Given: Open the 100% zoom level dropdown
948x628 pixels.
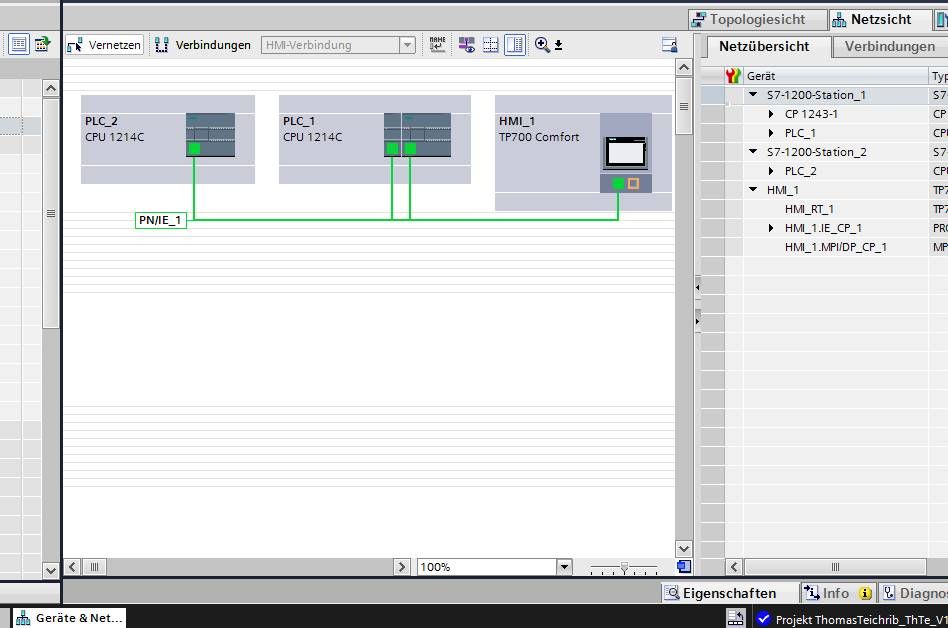Looking at the screenshot, I should [564, 567].
